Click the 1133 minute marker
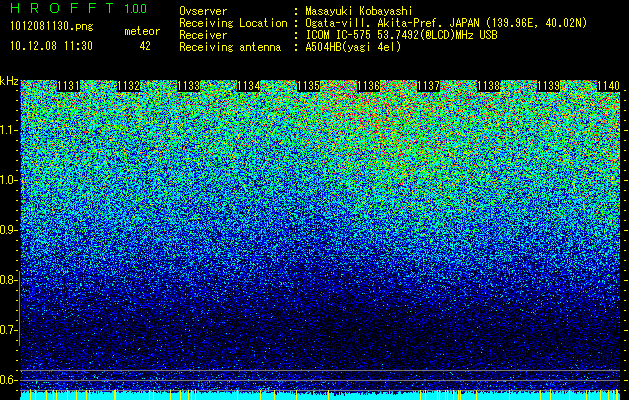This screenshot has height=400, width=629. coord(189,86)
